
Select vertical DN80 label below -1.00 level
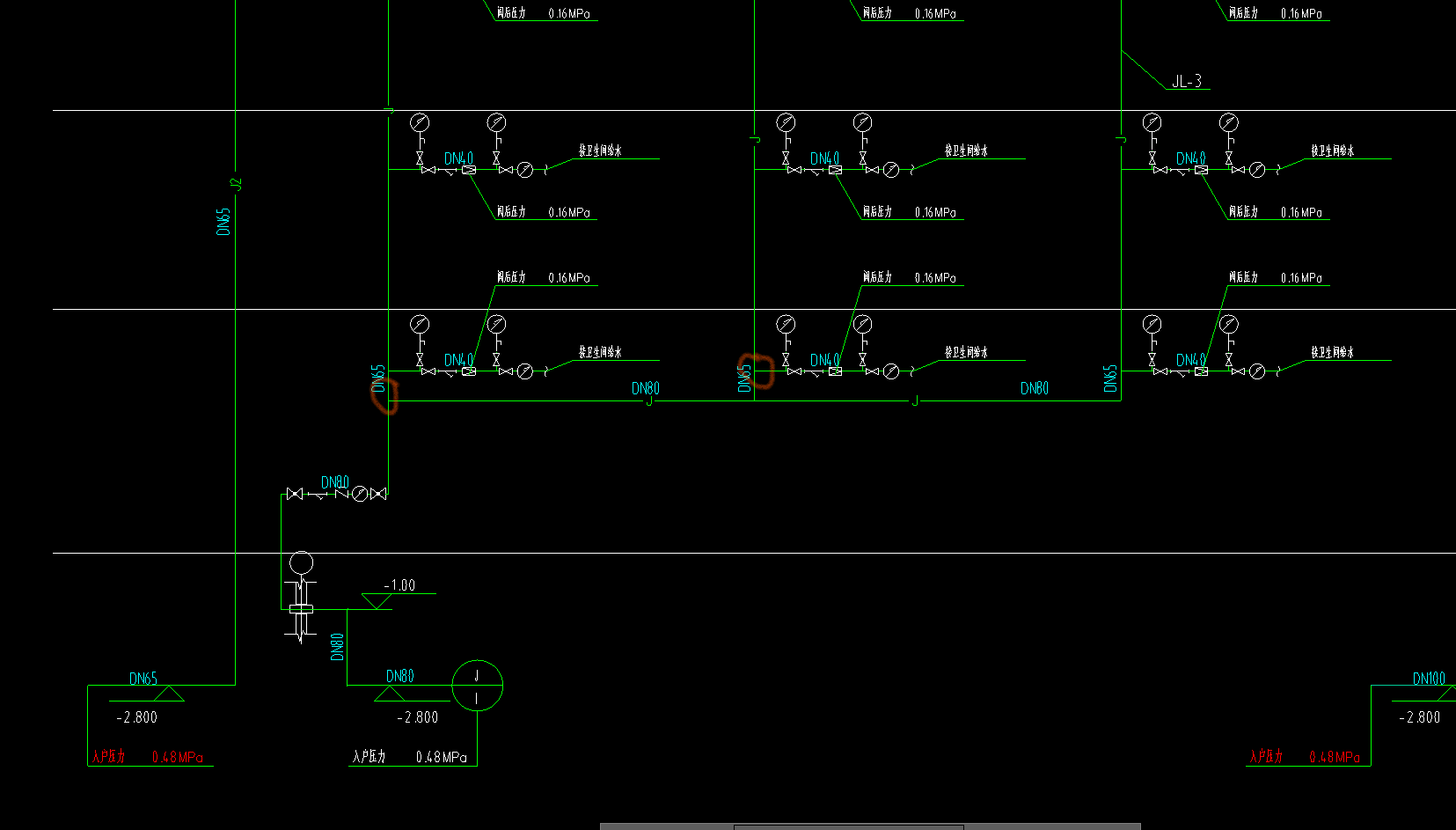(x=337, y=647)
